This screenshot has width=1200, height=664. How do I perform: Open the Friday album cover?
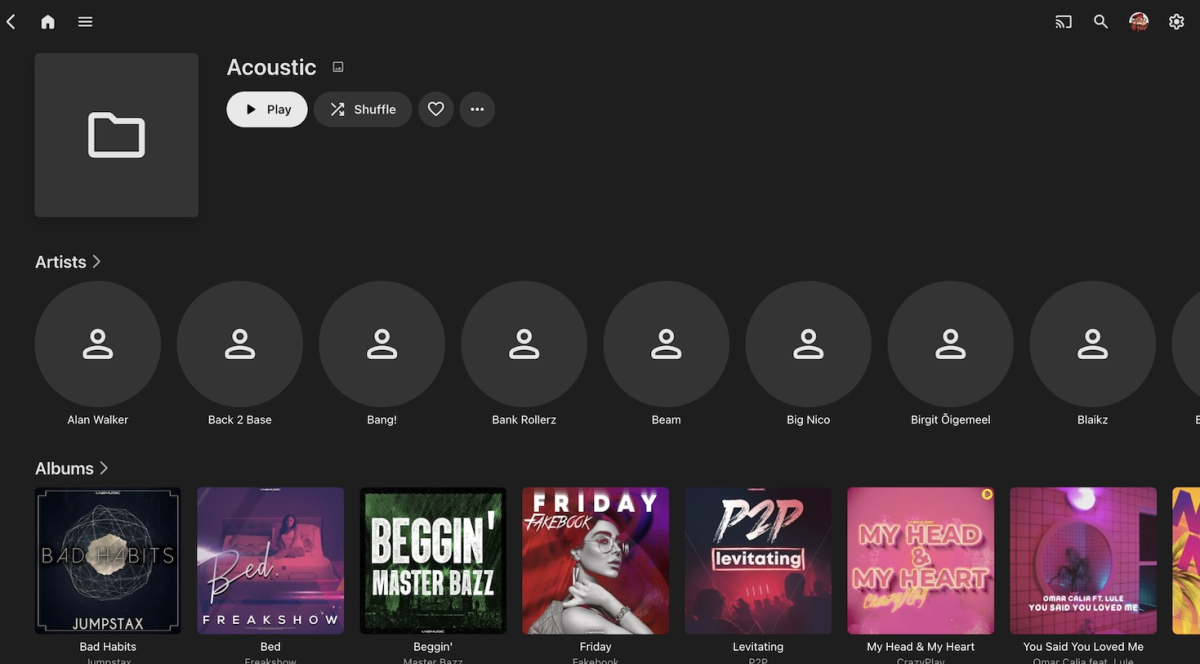(x=595, y=561)
